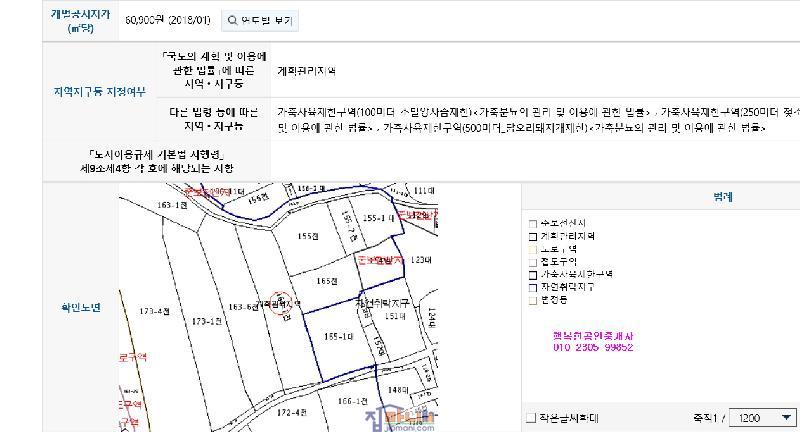Click the 범례 legend panel header
The image size is (800, 432).
pos(660,197)
